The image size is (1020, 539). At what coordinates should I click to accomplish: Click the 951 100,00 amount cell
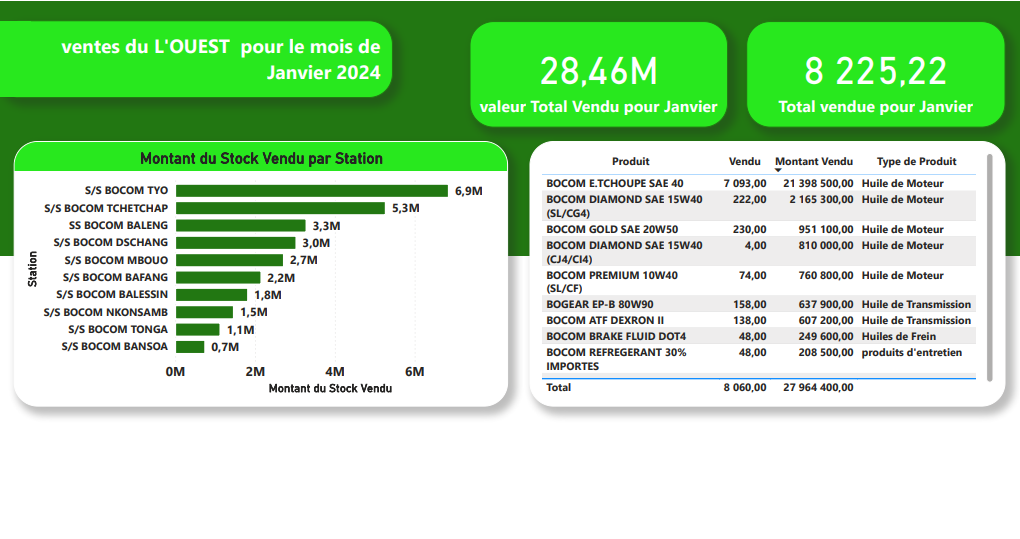(825, 229)
